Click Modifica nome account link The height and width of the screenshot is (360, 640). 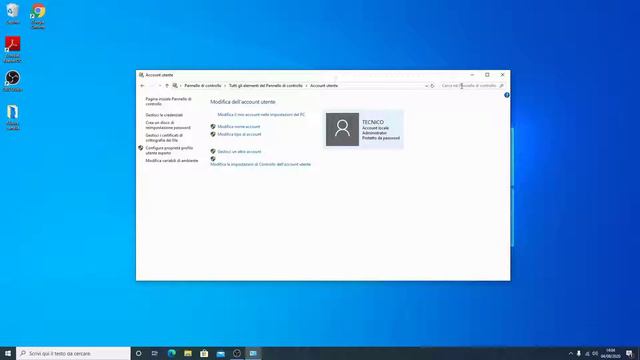239,127
